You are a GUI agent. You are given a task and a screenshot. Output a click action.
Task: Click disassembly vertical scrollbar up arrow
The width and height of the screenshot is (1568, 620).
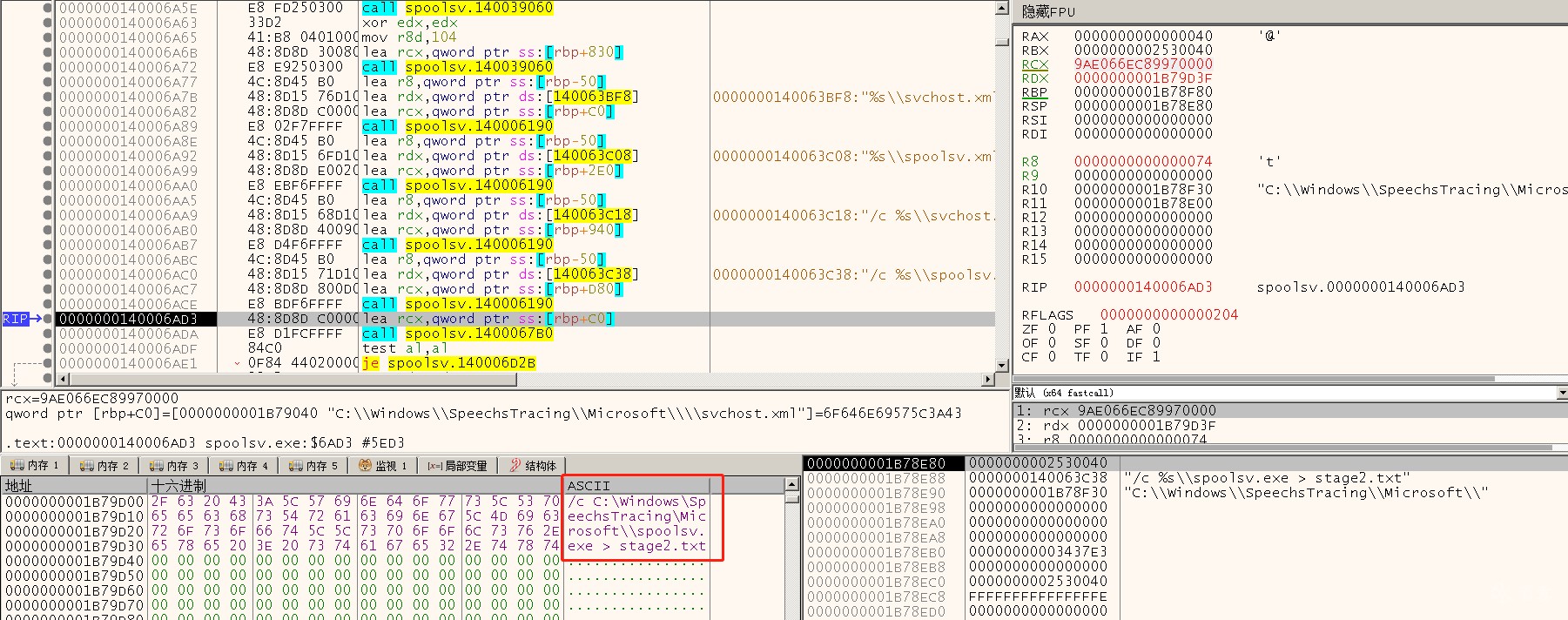[x=1002, y=8]
